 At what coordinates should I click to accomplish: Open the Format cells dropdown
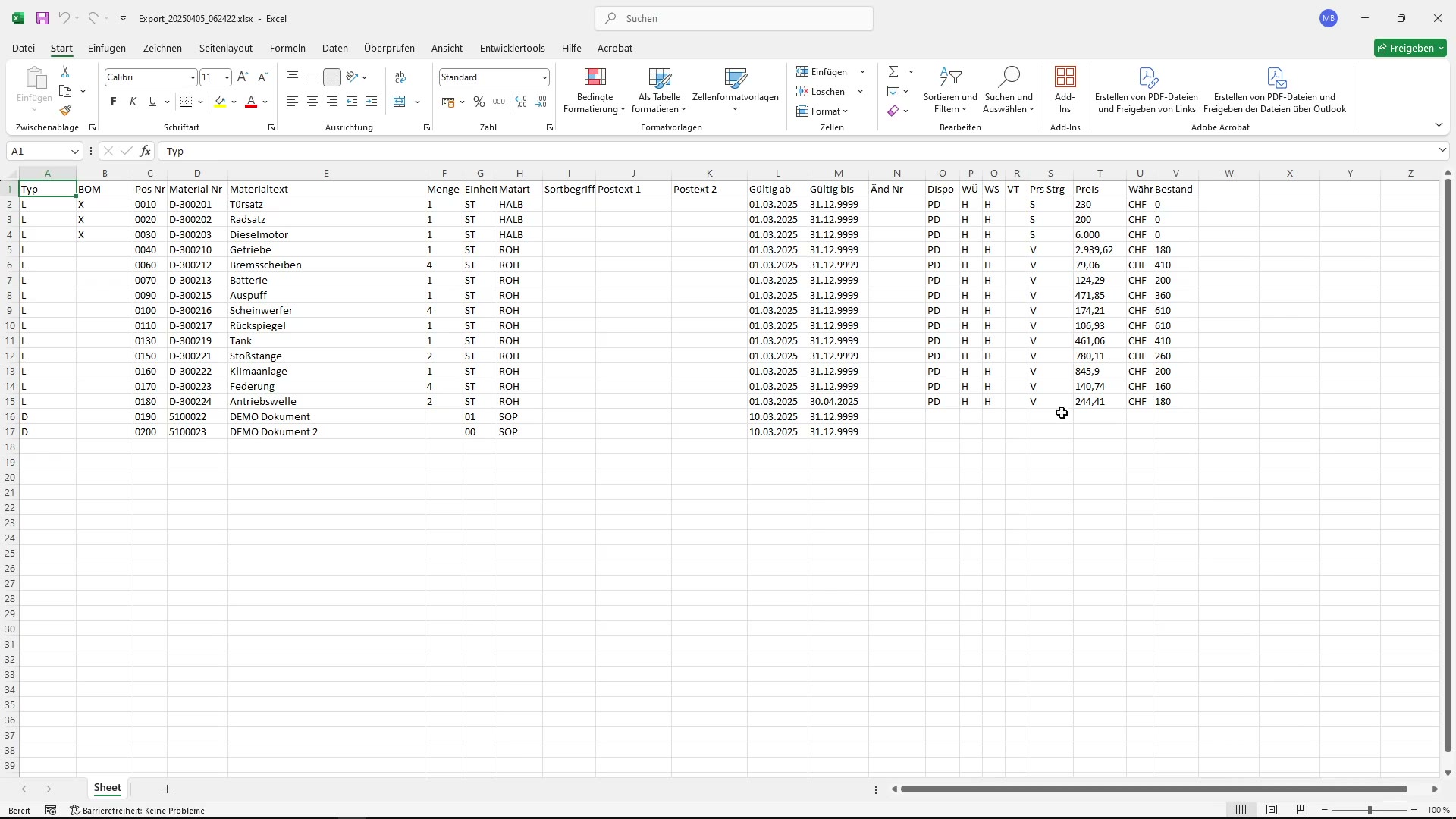pos(823,111)
